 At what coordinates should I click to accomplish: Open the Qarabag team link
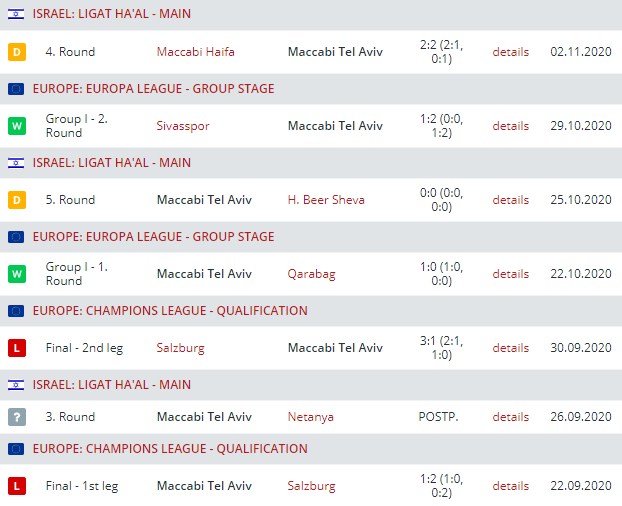312,274
